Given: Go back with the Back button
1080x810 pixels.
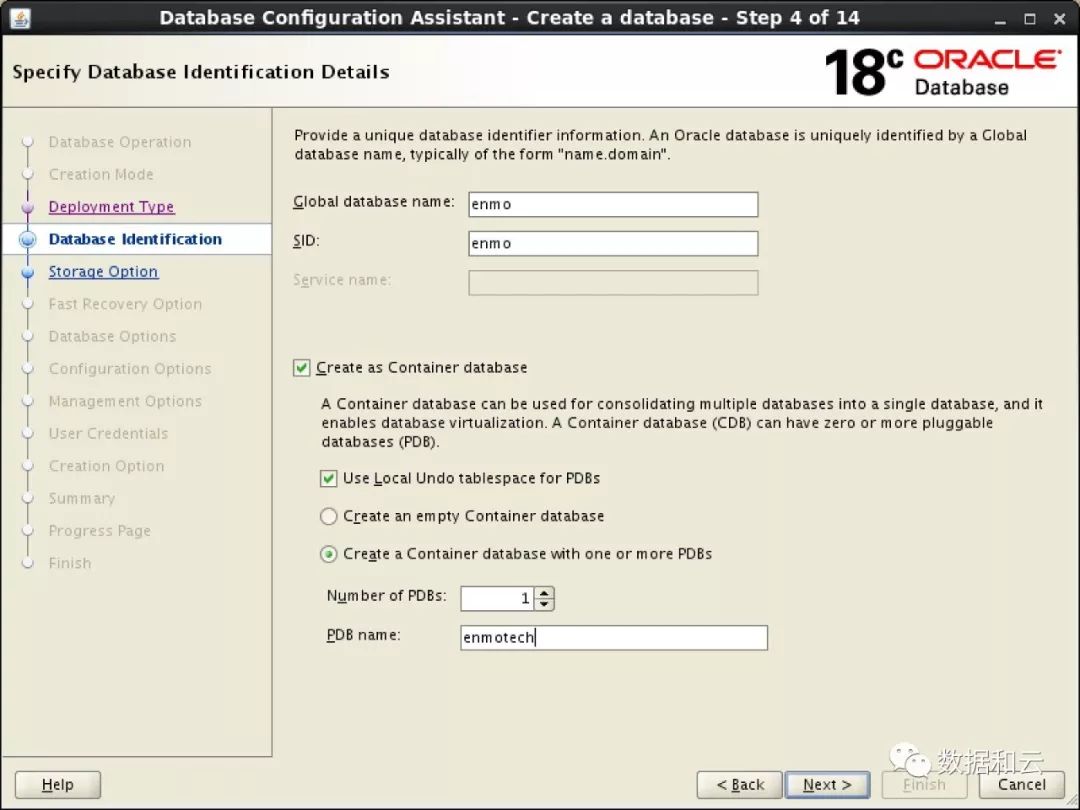Looking at the screenshot, I should tap(739, 785).
